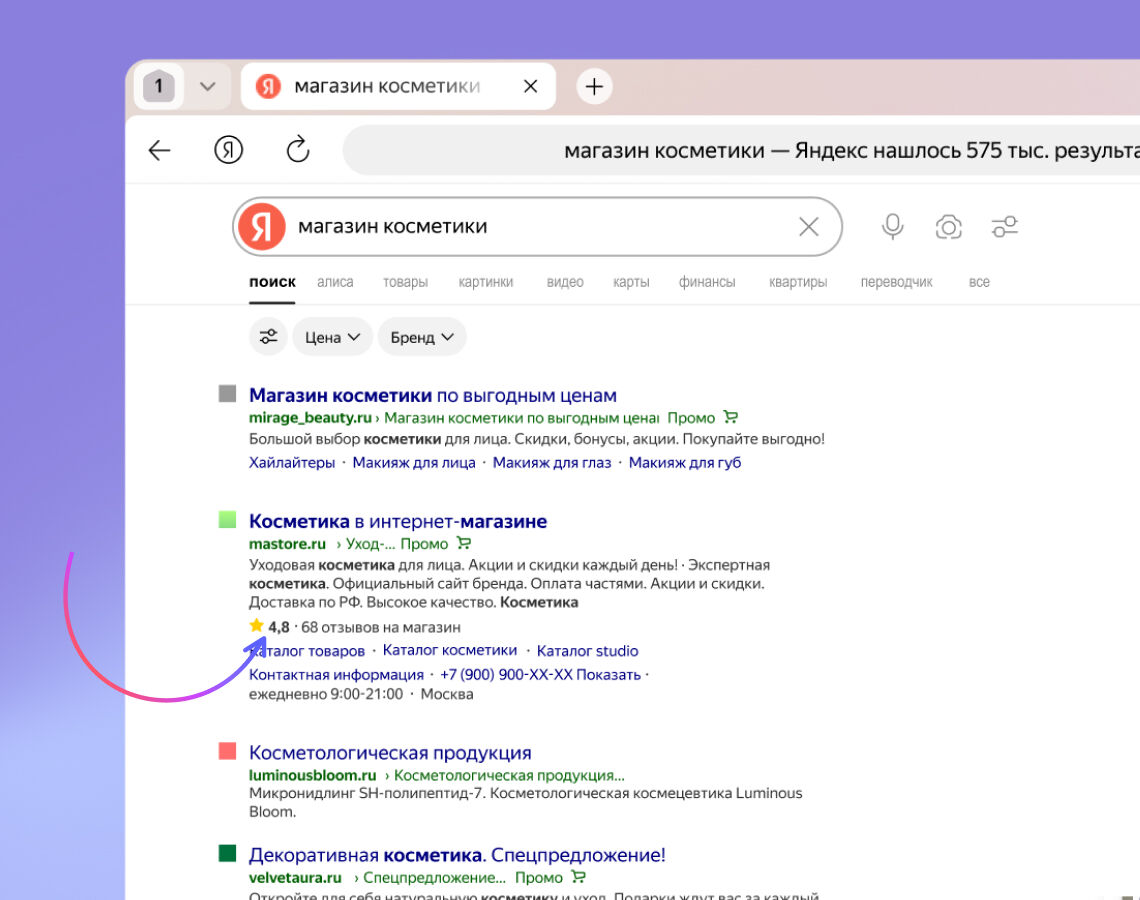This screenshot has height=900, width=1140.
Task: Click dark green favicon of velvetaura result
Action: tap(228, 853)
